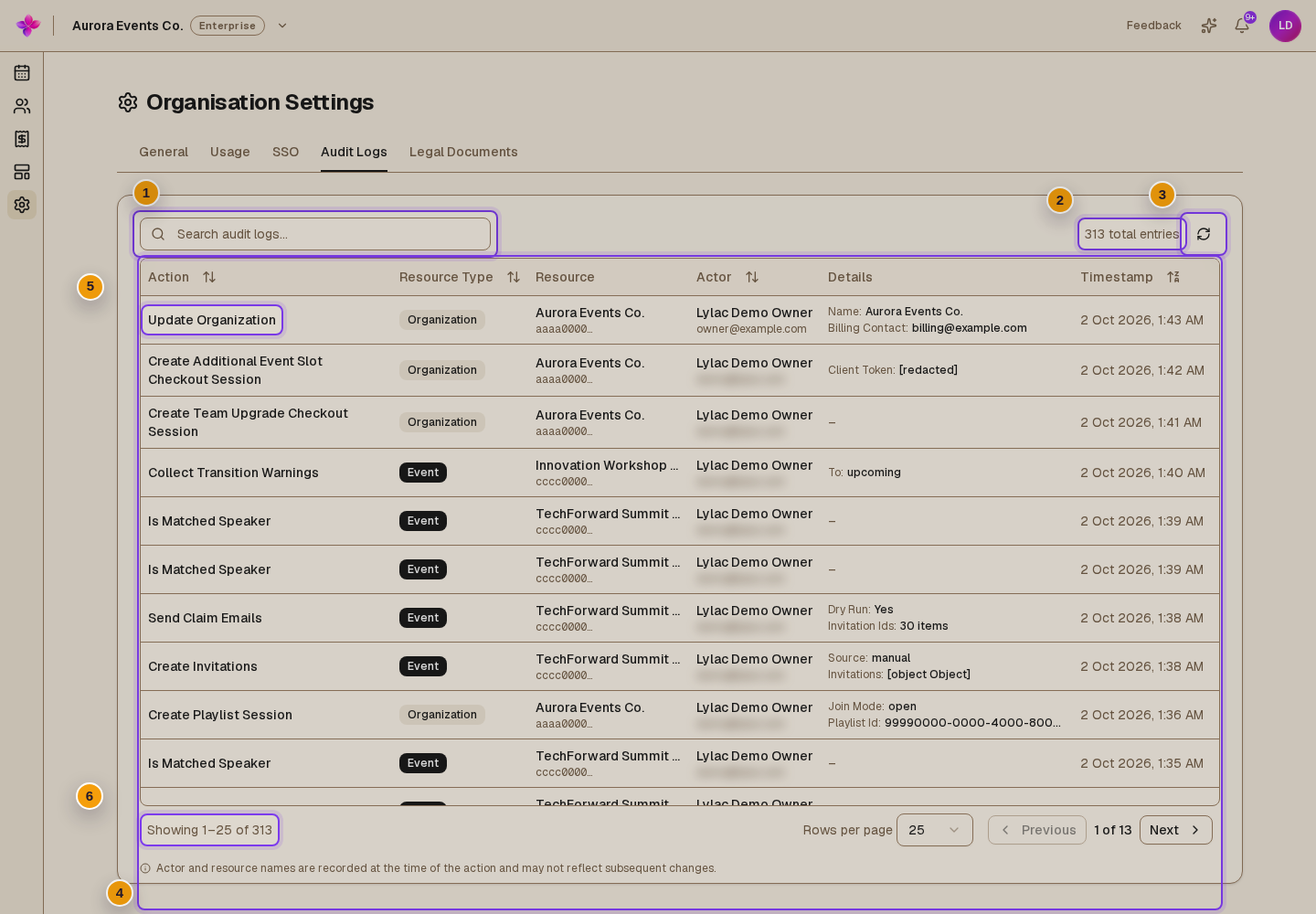
Task: Click Create Additional Event Slot Checkout Session
Action: (236, 370)
